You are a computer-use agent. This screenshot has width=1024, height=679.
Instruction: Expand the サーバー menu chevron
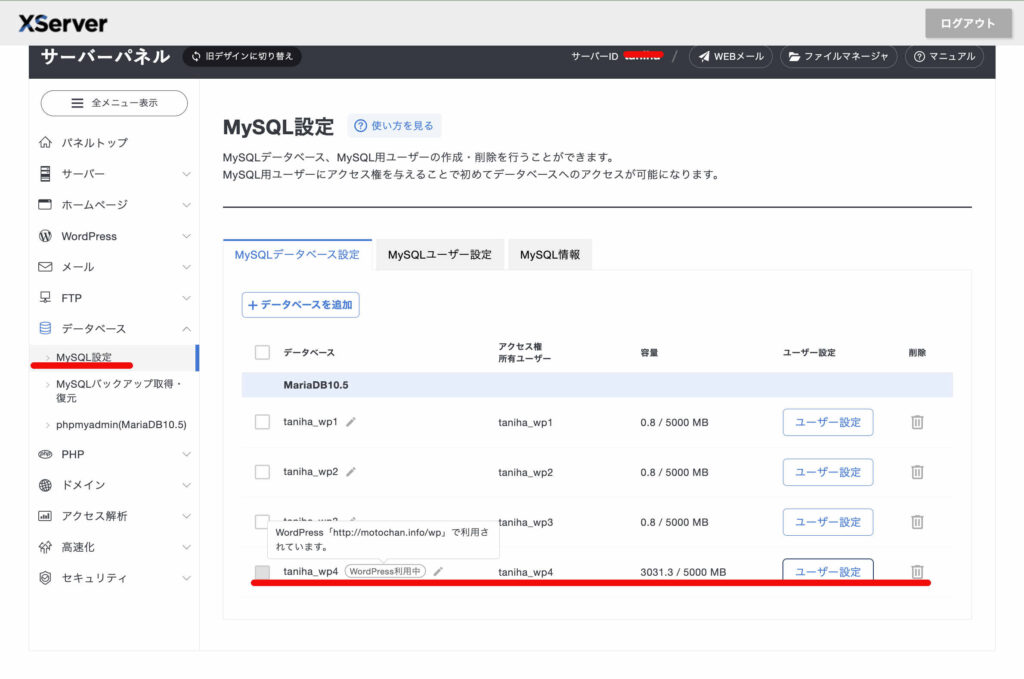187,174
